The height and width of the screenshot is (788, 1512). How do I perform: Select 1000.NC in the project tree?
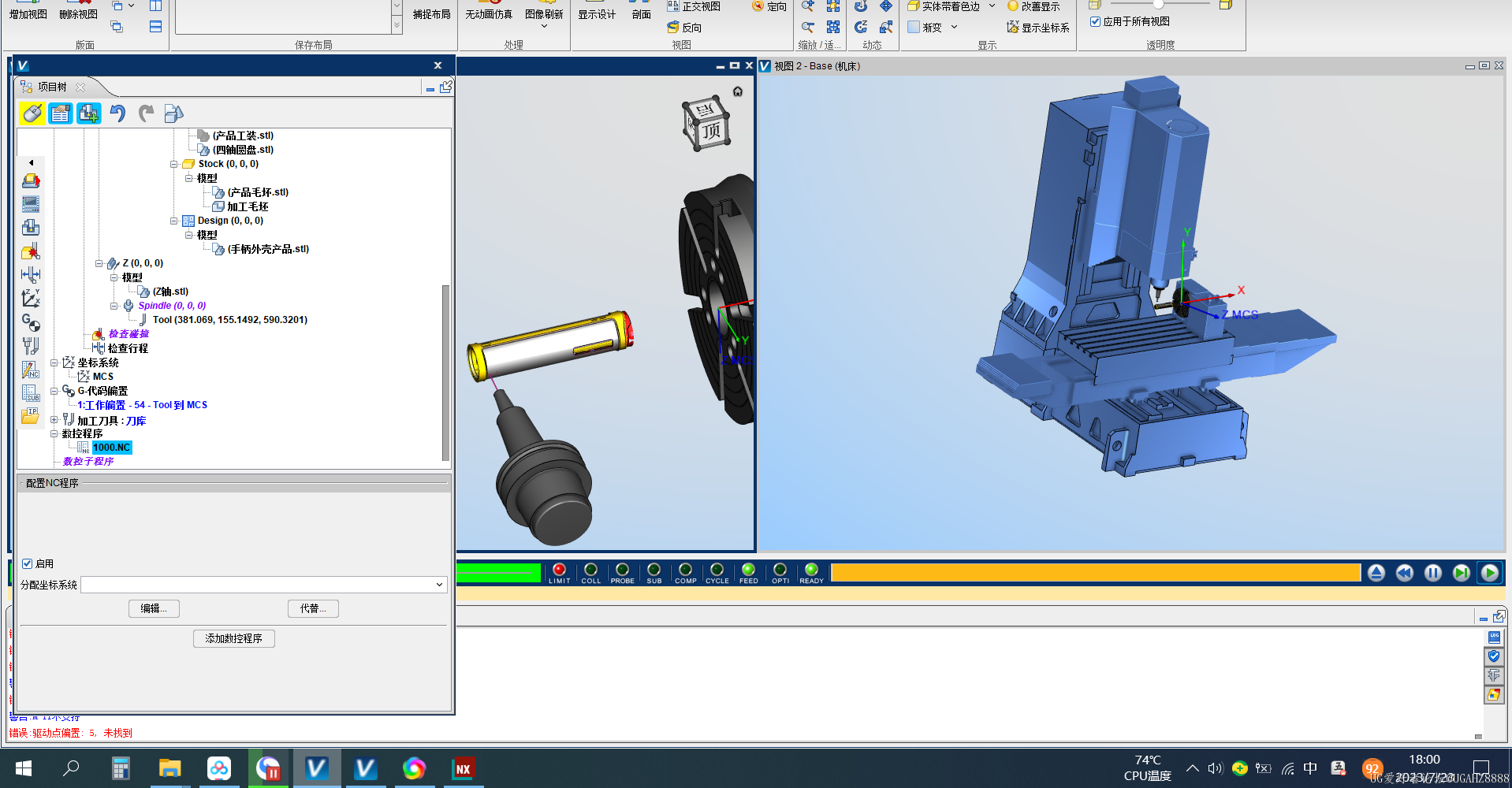pos(111,448)
